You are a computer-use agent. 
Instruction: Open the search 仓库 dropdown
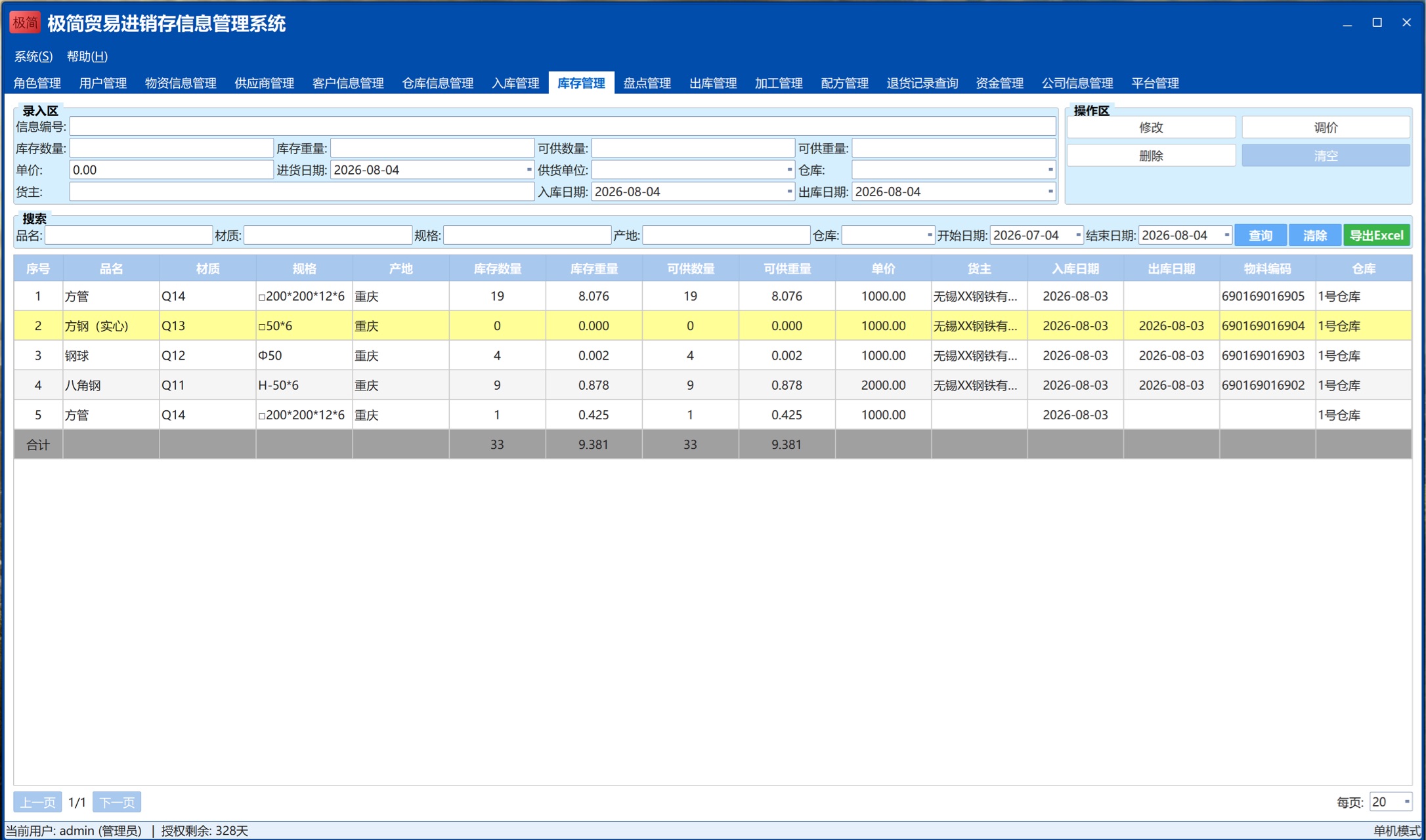click(x=930, y=235)
